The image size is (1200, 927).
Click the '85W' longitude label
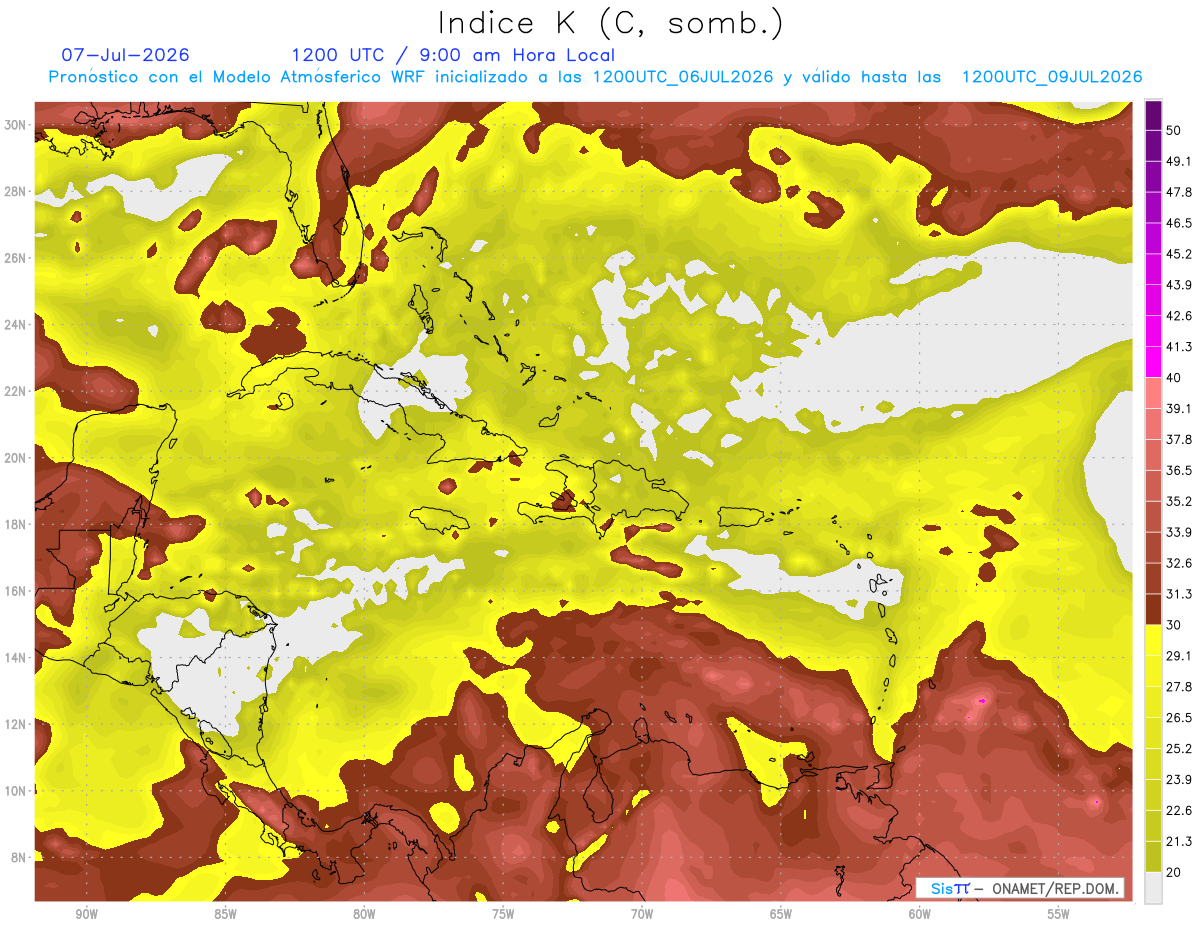point(225,915)
